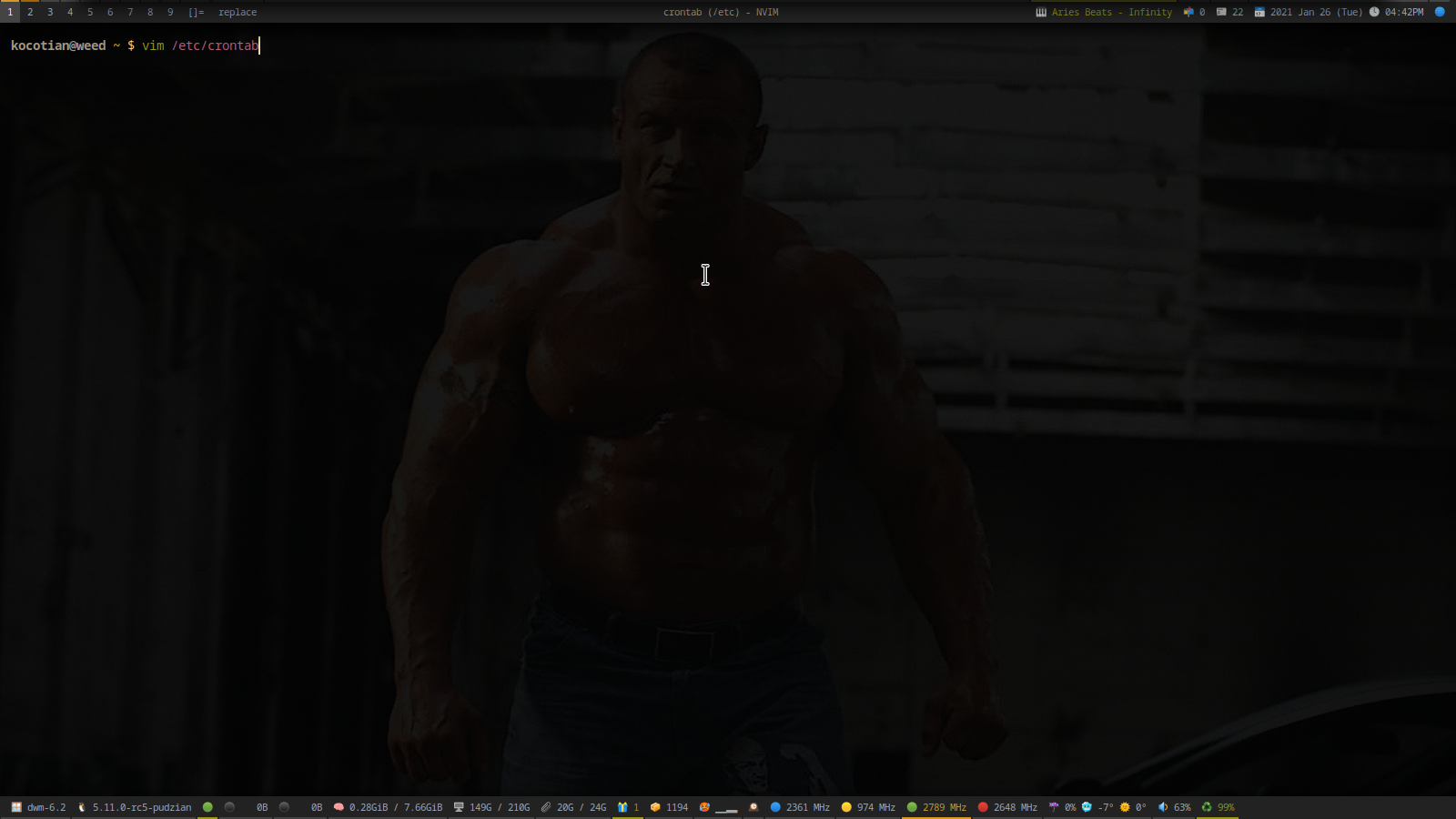
Task: Switch to workspace tag 5
Action: coord(90,12)
